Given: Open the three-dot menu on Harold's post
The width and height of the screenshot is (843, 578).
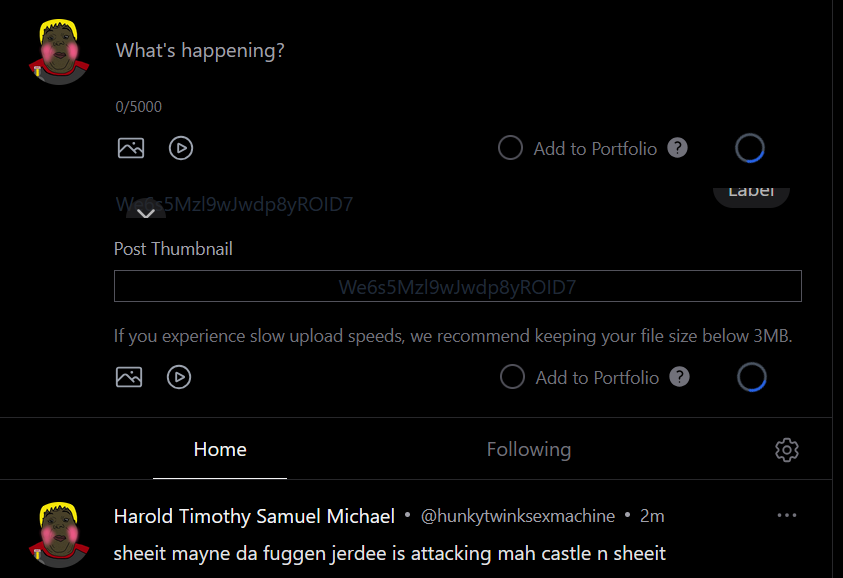Looking at the screenshot, I should tap(787, 515).
